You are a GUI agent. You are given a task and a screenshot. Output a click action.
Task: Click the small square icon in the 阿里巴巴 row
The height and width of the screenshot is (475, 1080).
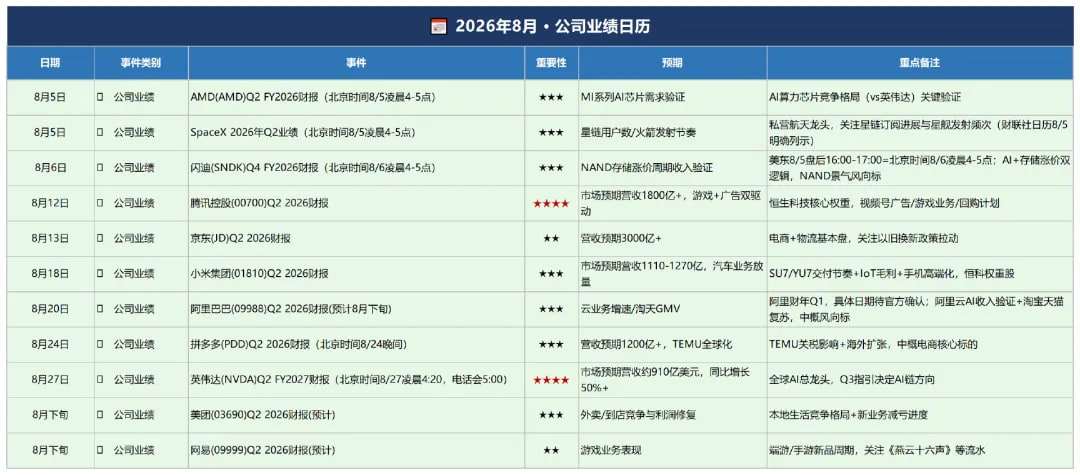click(x=101, y=308)
